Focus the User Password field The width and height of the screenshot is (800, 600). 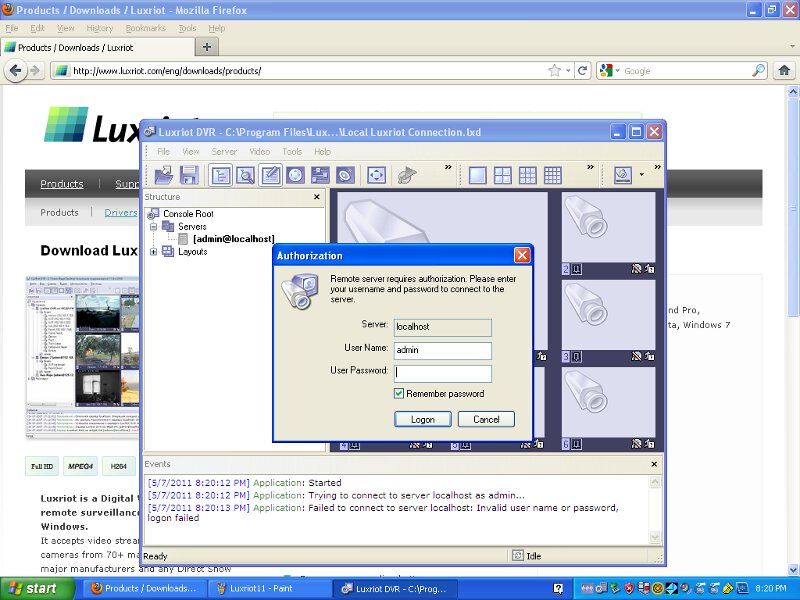[x=443, y=373]
